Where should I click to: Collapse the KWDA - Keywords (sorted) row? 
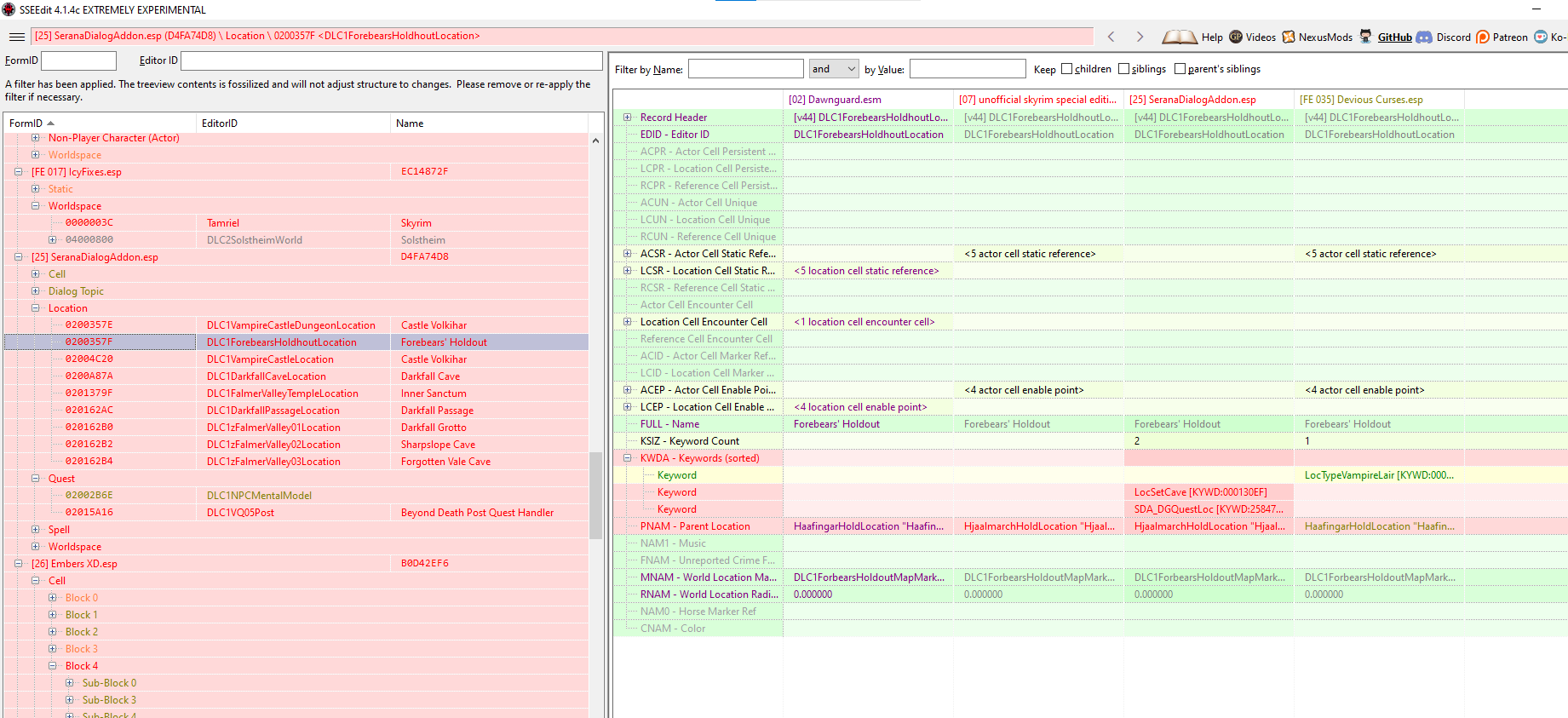point(628,458)
